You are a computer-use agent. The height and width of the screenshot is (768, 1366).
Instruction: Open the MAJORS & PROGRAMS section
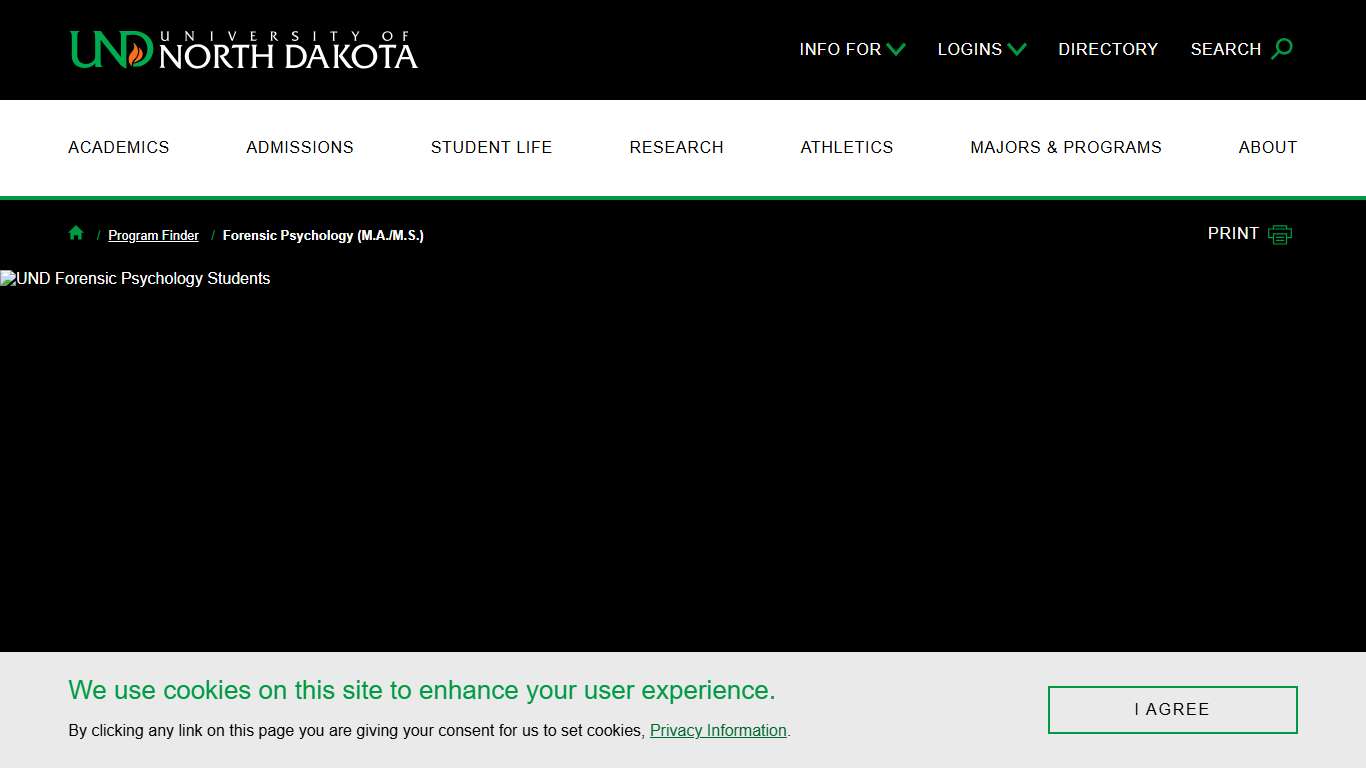pyautogui.click(x=1066, y=147)
